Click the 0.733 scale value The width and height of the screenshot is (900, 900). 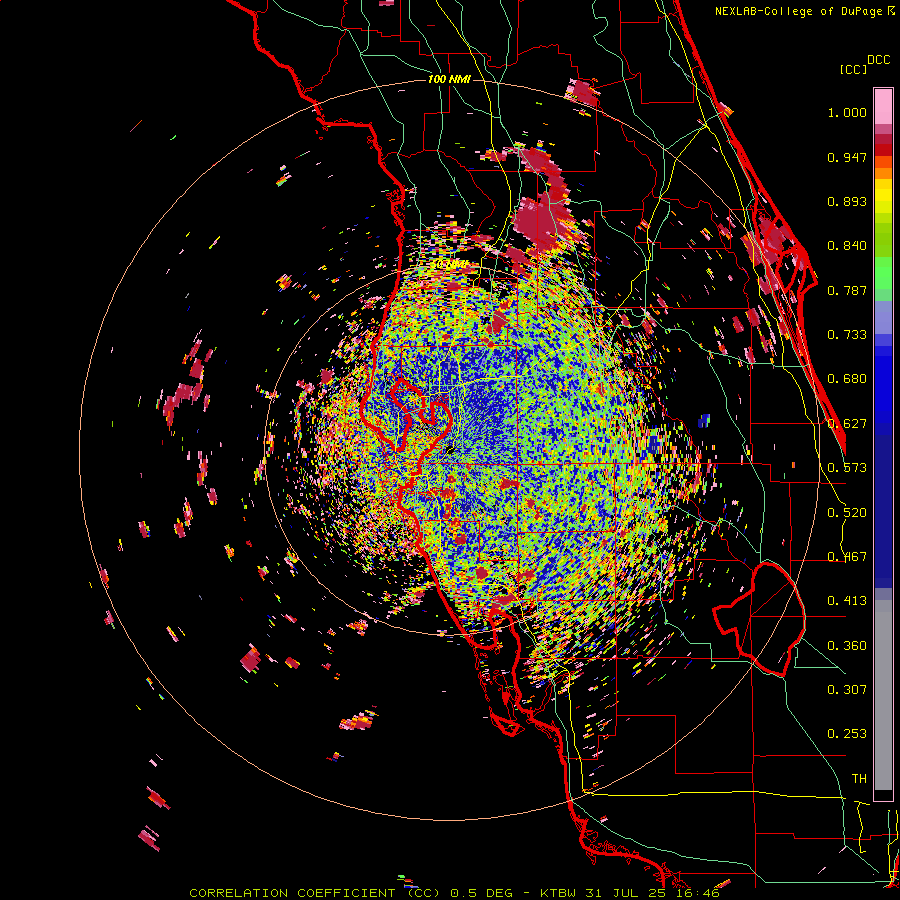click(x=847, y=335)
